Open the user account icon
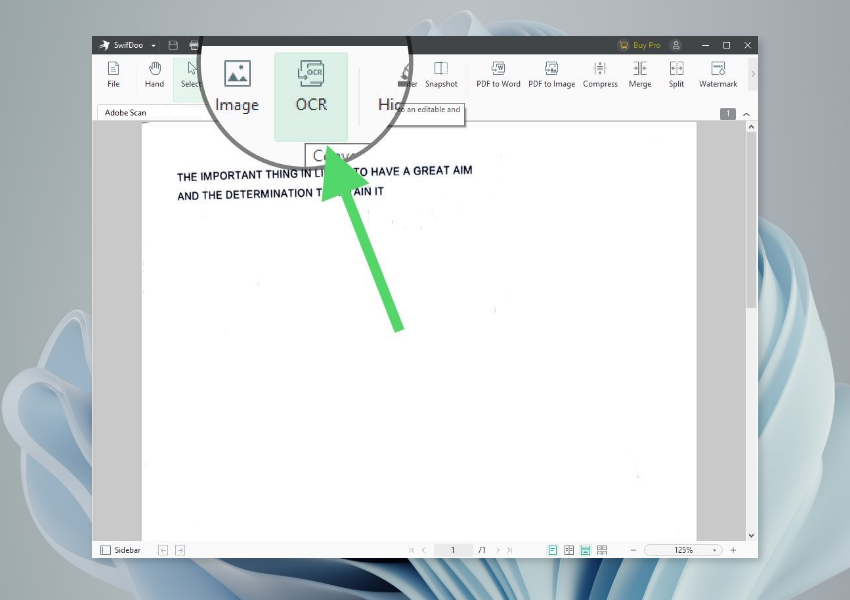 [x=676, y=45]
